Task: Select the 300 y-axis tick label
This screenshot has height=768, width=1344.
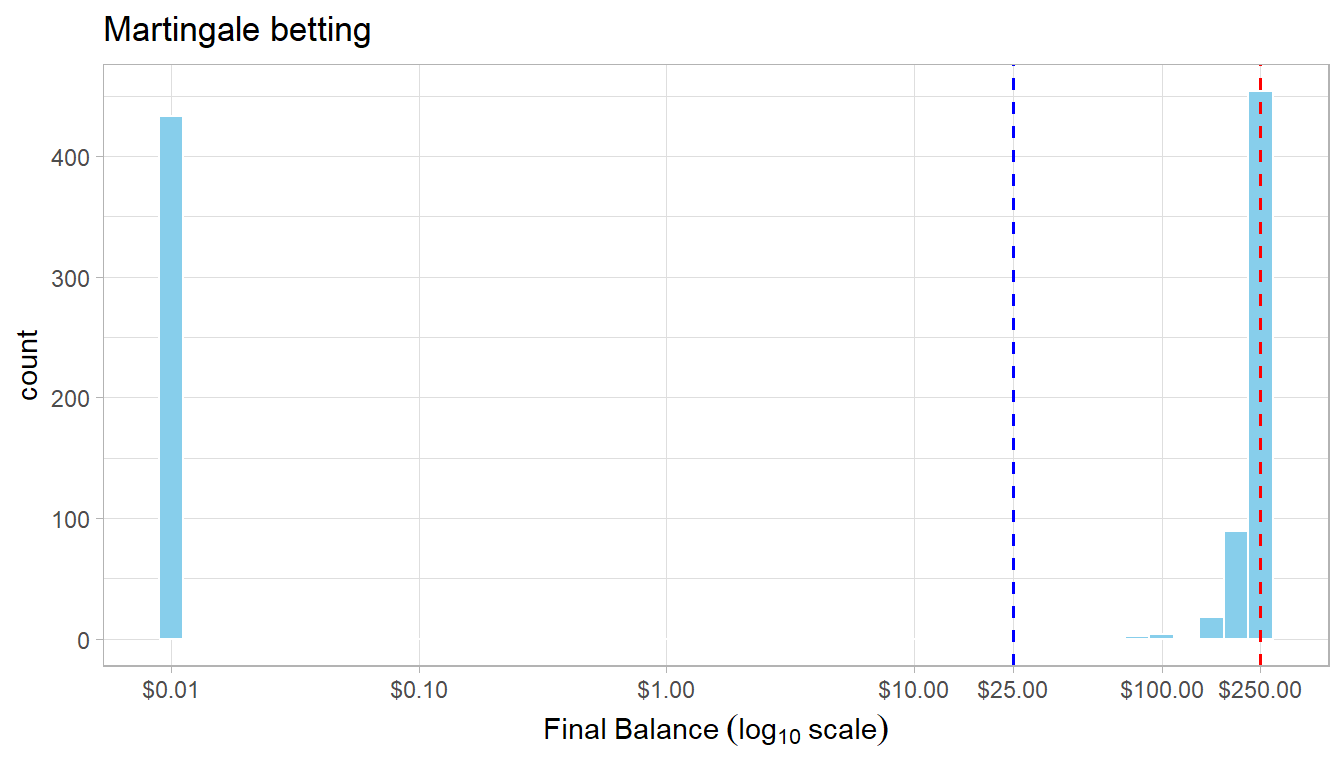Action: tap(76, 278)
